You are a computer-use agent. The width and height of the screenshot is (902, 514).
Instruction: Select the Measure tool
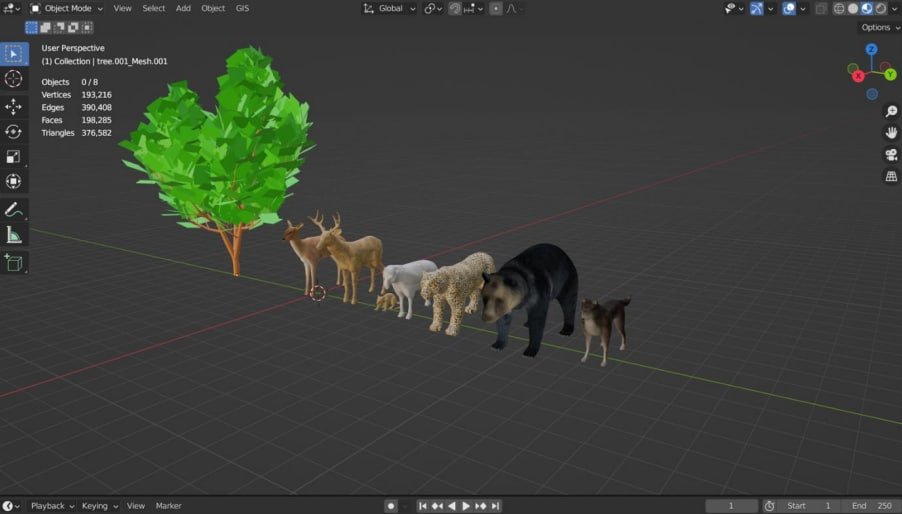14,235
